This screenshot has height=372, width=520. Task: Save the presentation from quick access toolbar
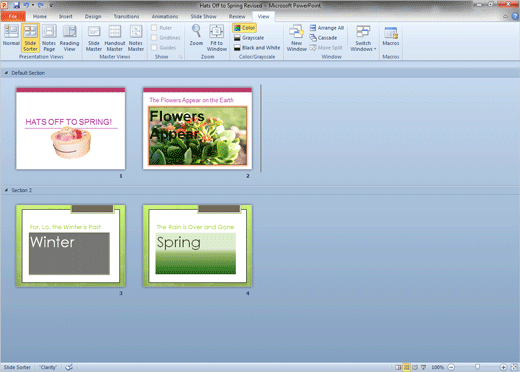(16, 5)
